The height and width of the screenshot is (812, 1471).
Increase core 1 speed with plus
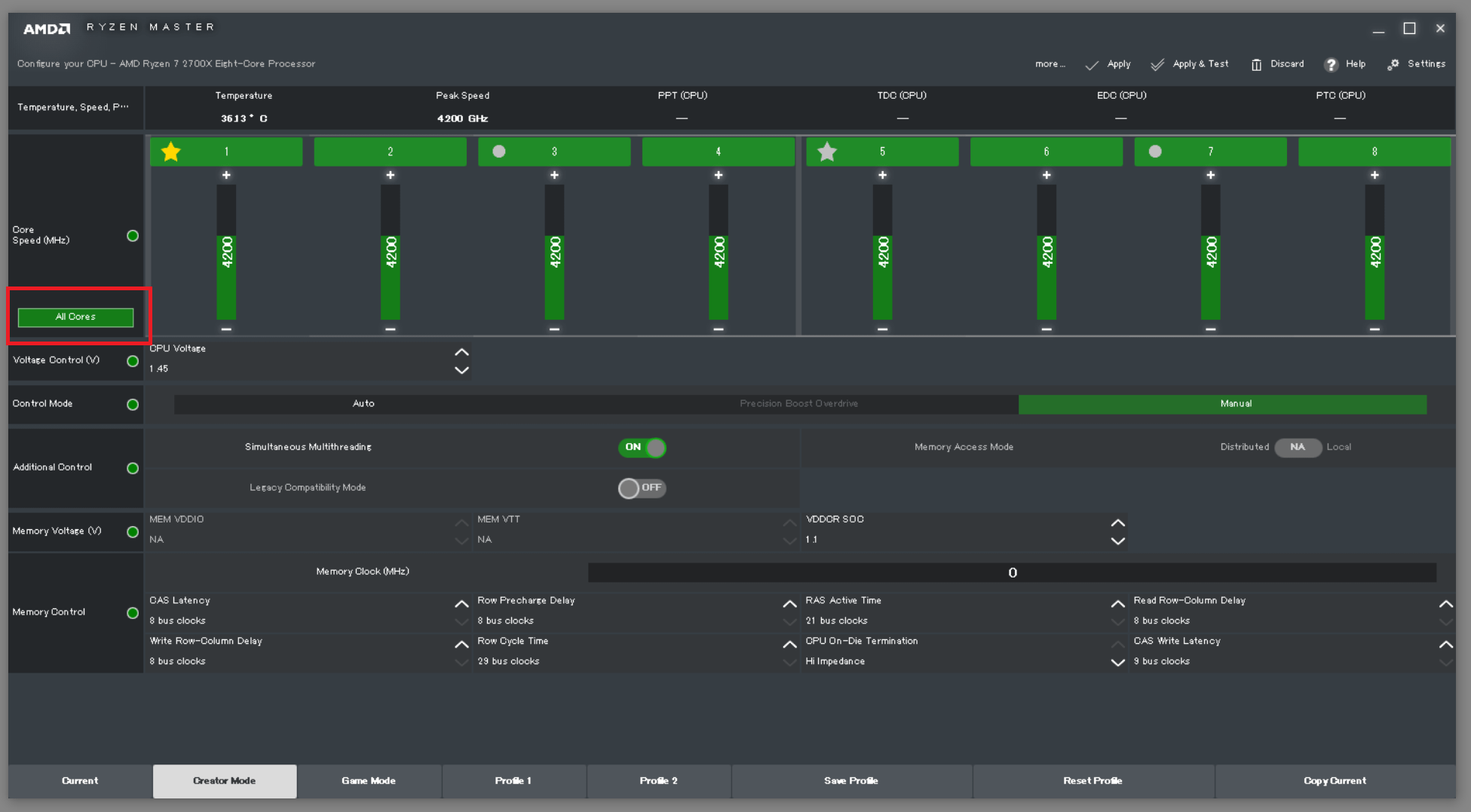click(x=226, y=175)
